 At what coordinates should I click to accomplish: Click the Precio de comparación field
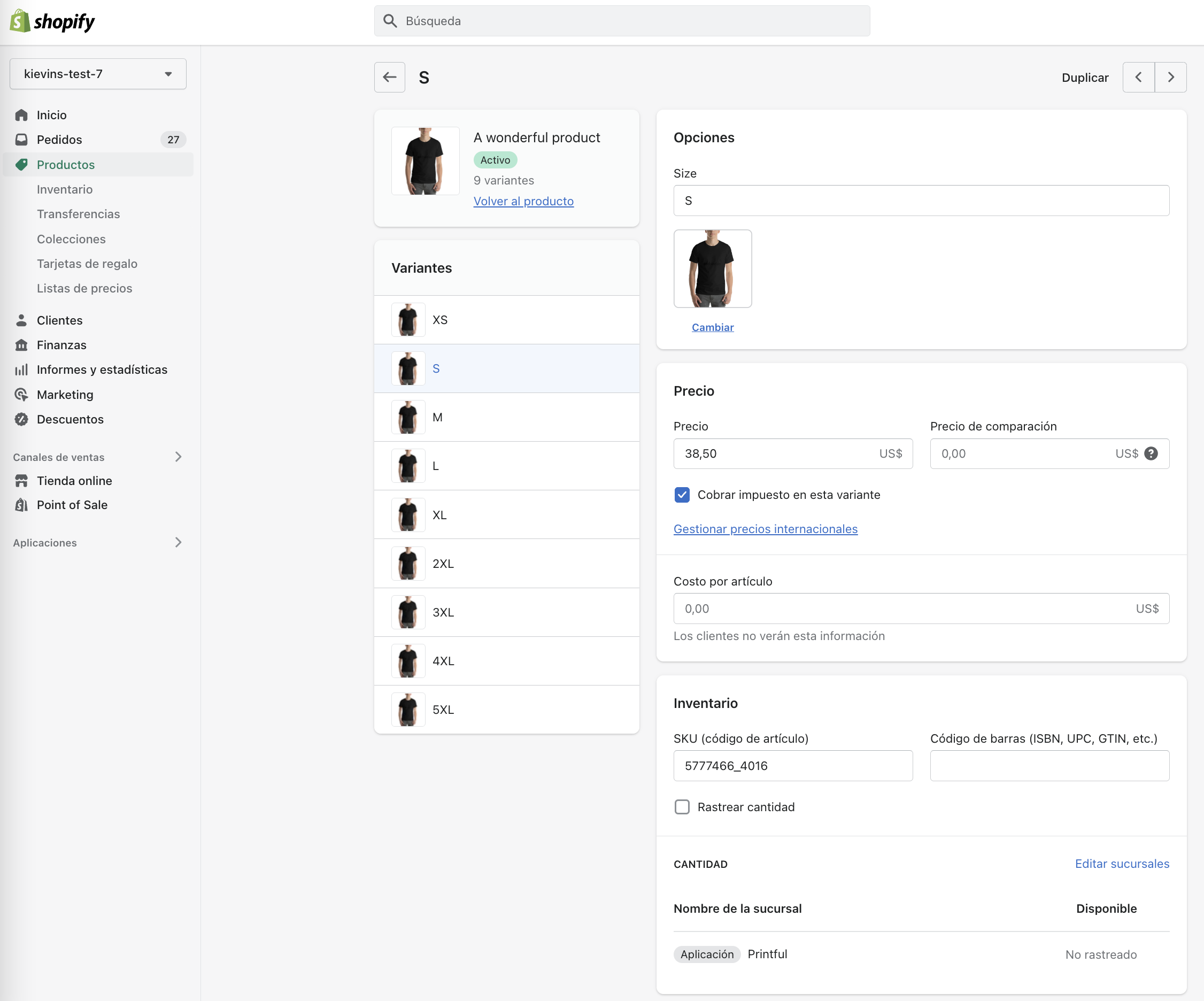point(1049,454)
